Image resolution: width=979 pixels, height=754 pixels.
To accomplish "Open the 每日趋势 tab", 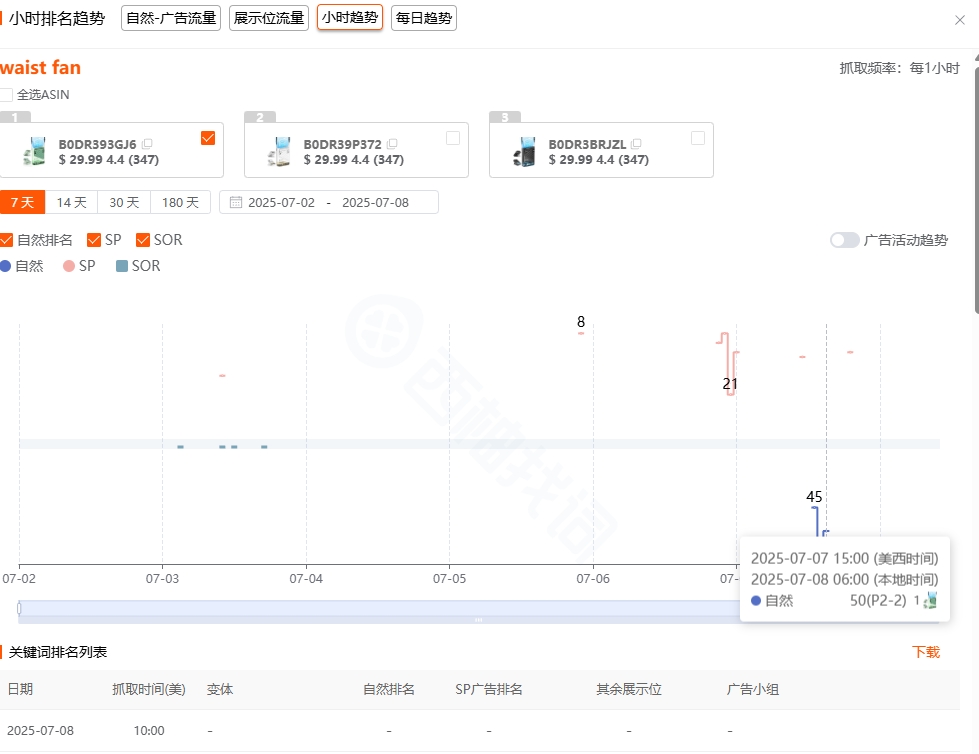I will point(424,18).
